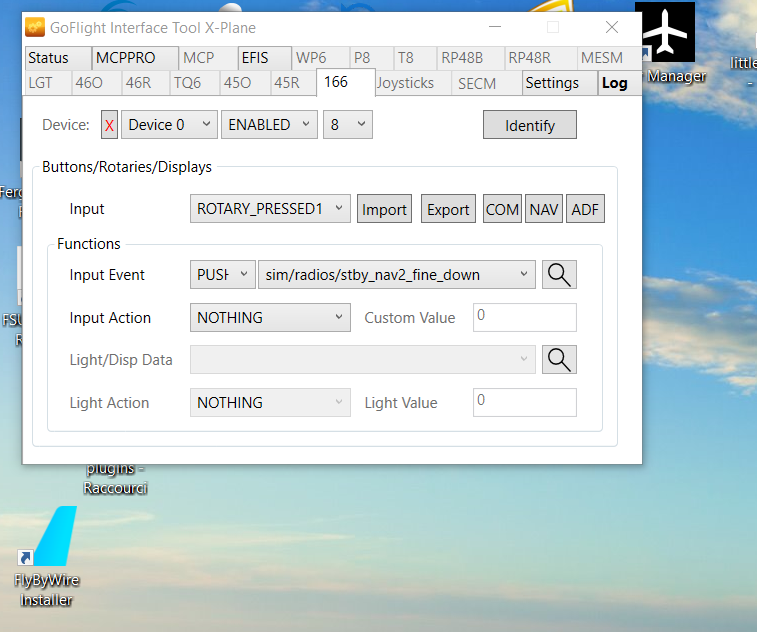Minimize the GoFlight Interface Tool window

click(x=495, y=27)
